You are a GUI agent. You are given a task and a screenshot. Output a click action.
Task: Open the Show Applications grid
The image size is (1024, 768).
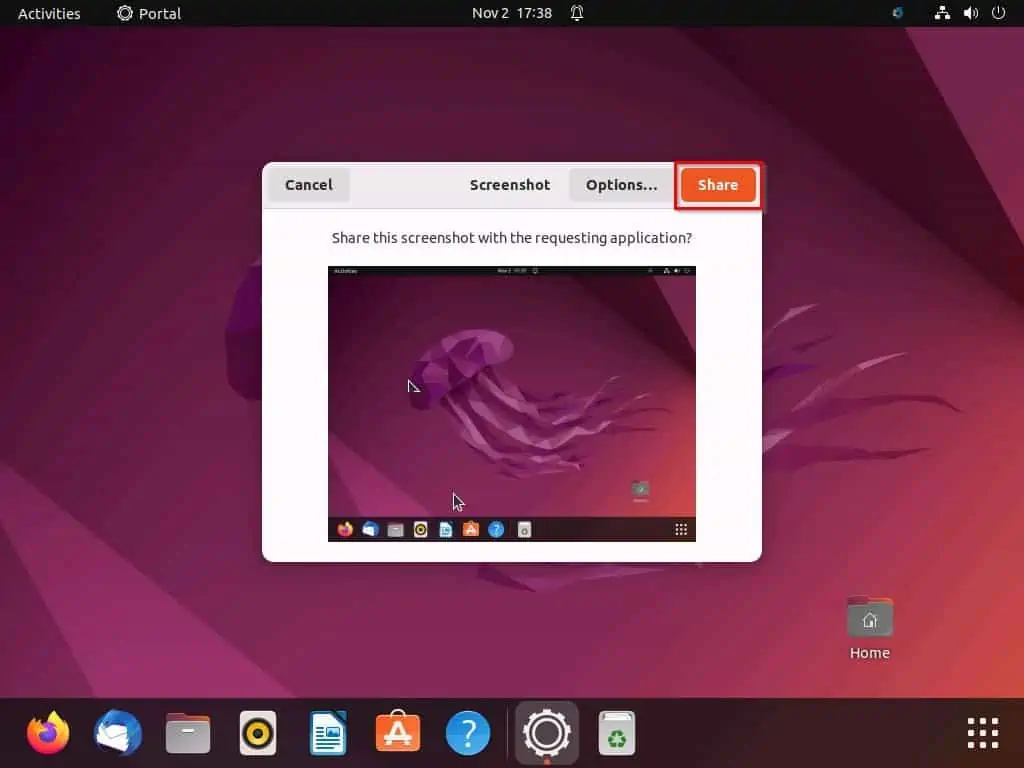click(981, 732)
